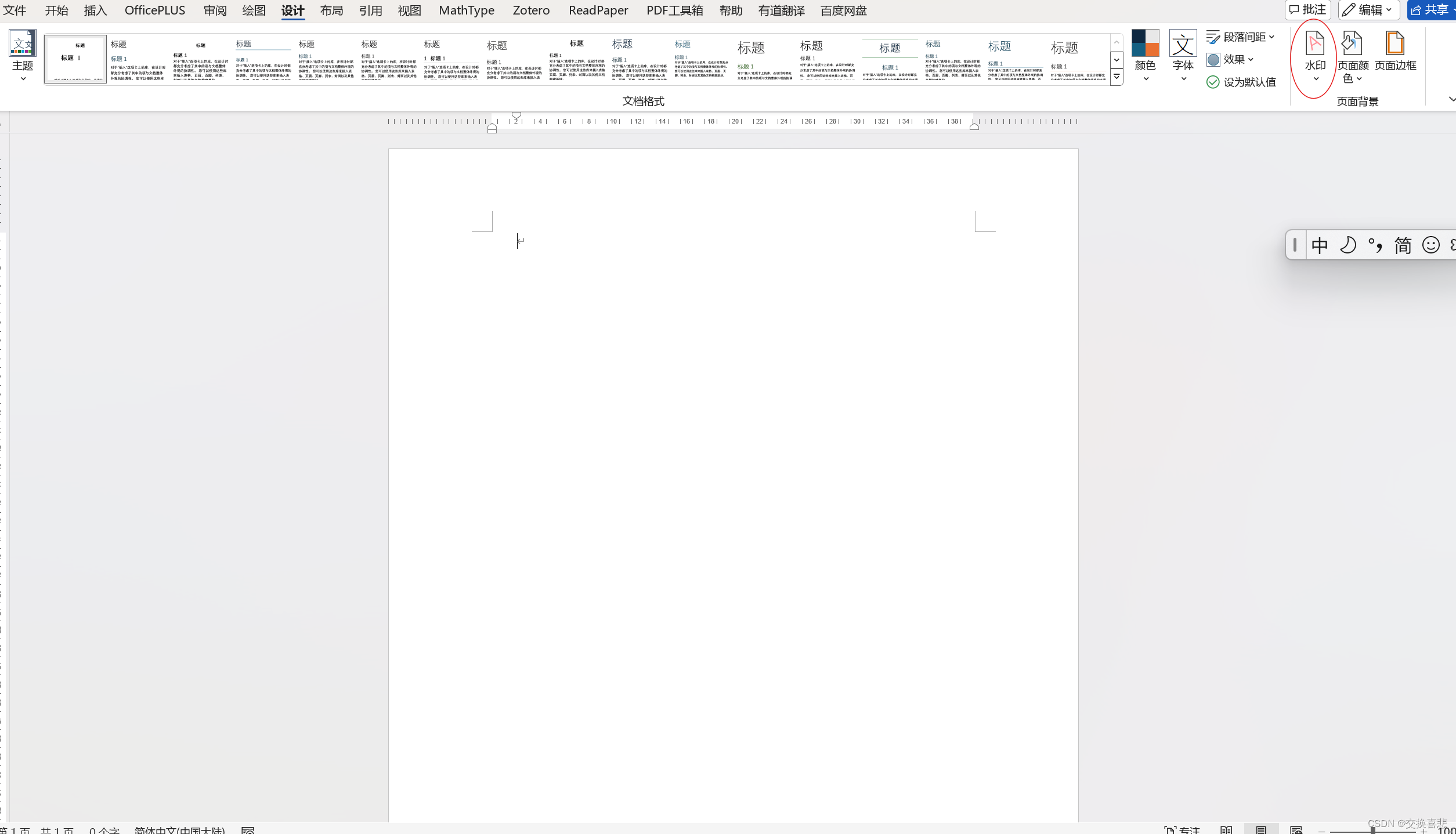Toggle IME punctuation mode icon
This screenshot has width=1456, height=834.
coord(1375,245)
